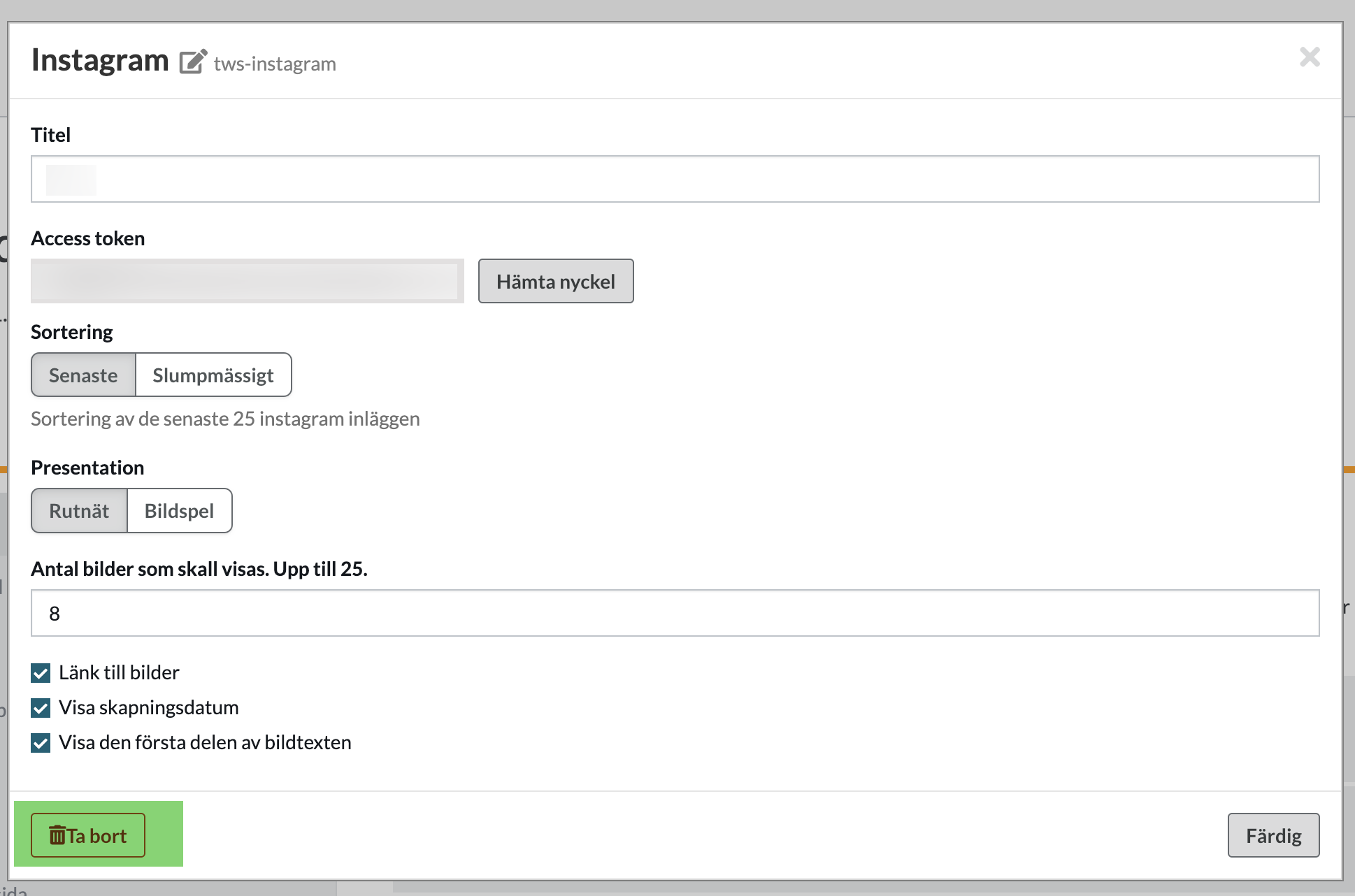Click the number of images field showing 8
The width and height of the screenshot is (1355, 896).
[675, 613]
